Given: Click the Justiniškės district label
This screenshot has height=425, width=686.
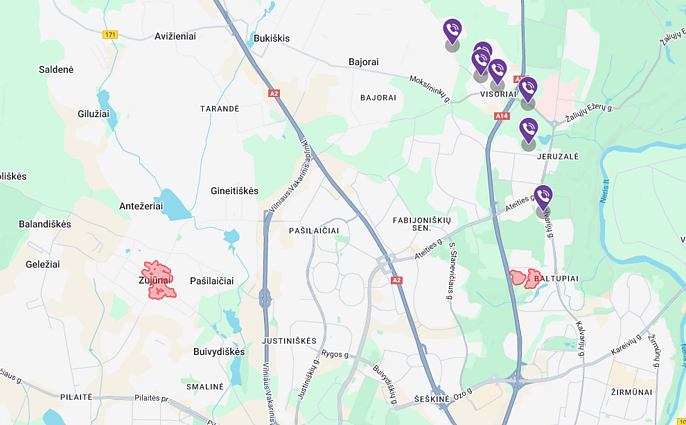Looking at the screenshot, I should (289, 341).
